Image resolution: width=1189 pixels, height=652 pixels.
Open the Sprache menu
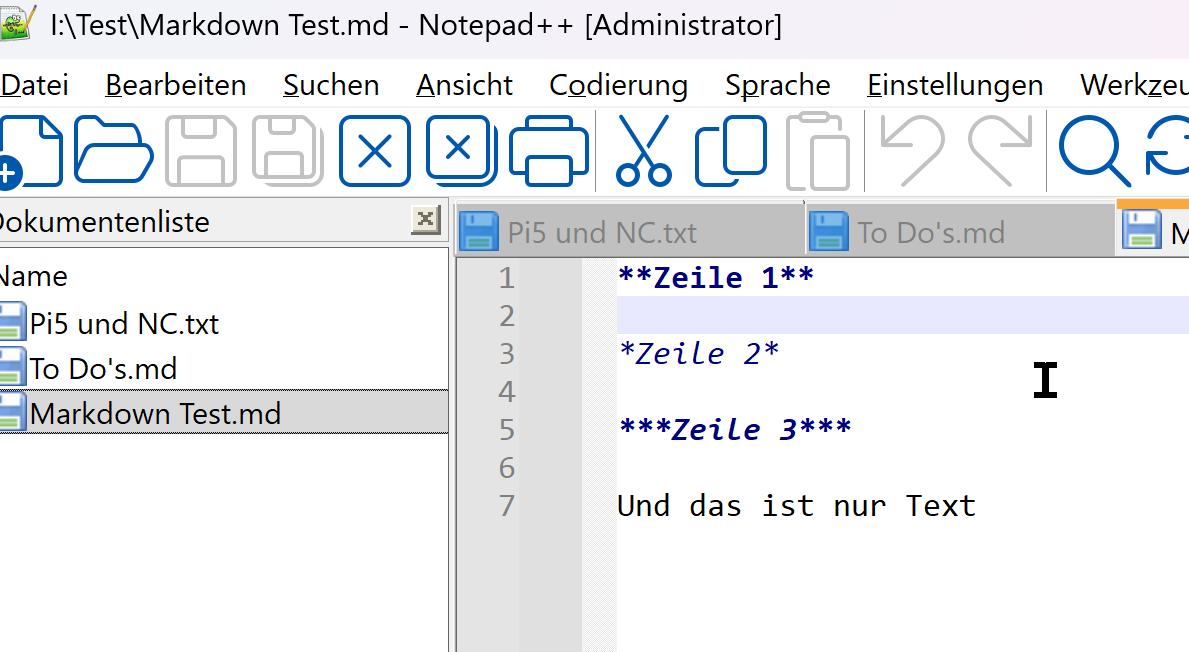pos(777,85)
